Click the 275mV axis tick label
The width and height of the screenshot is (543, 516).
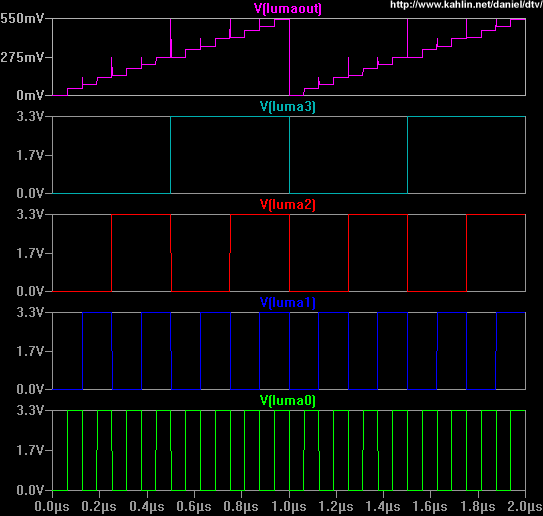[x=22, y=57]
